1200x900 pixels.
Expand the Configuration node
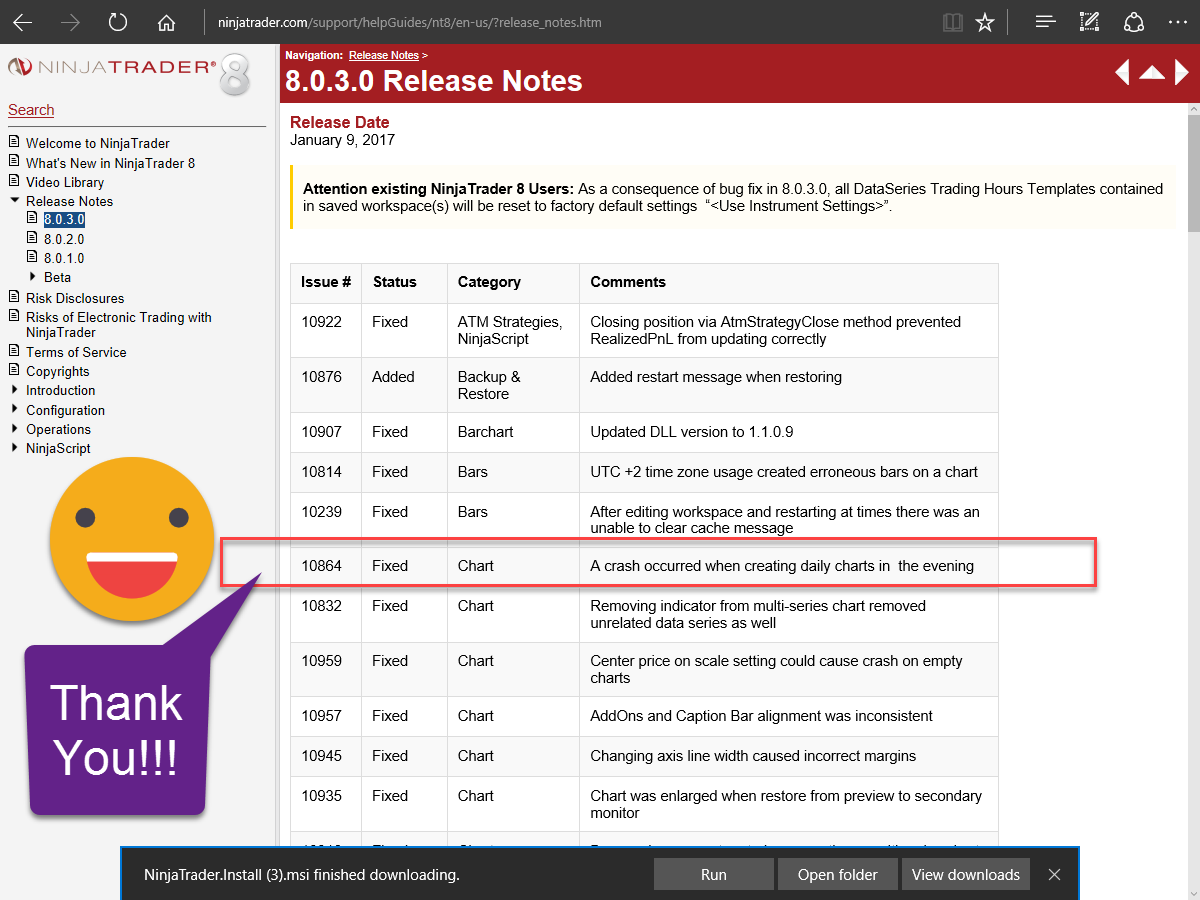14,410
